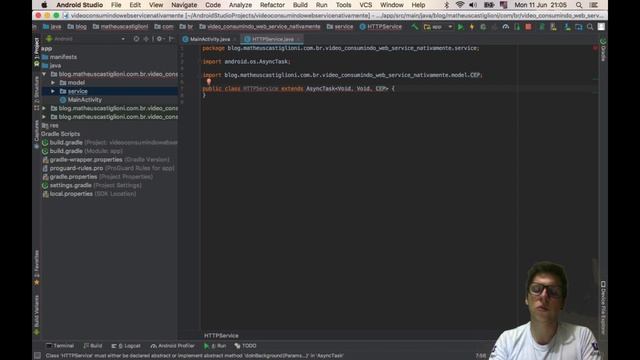Open the File menu
The image size is (640, 360).
[116, 5]
